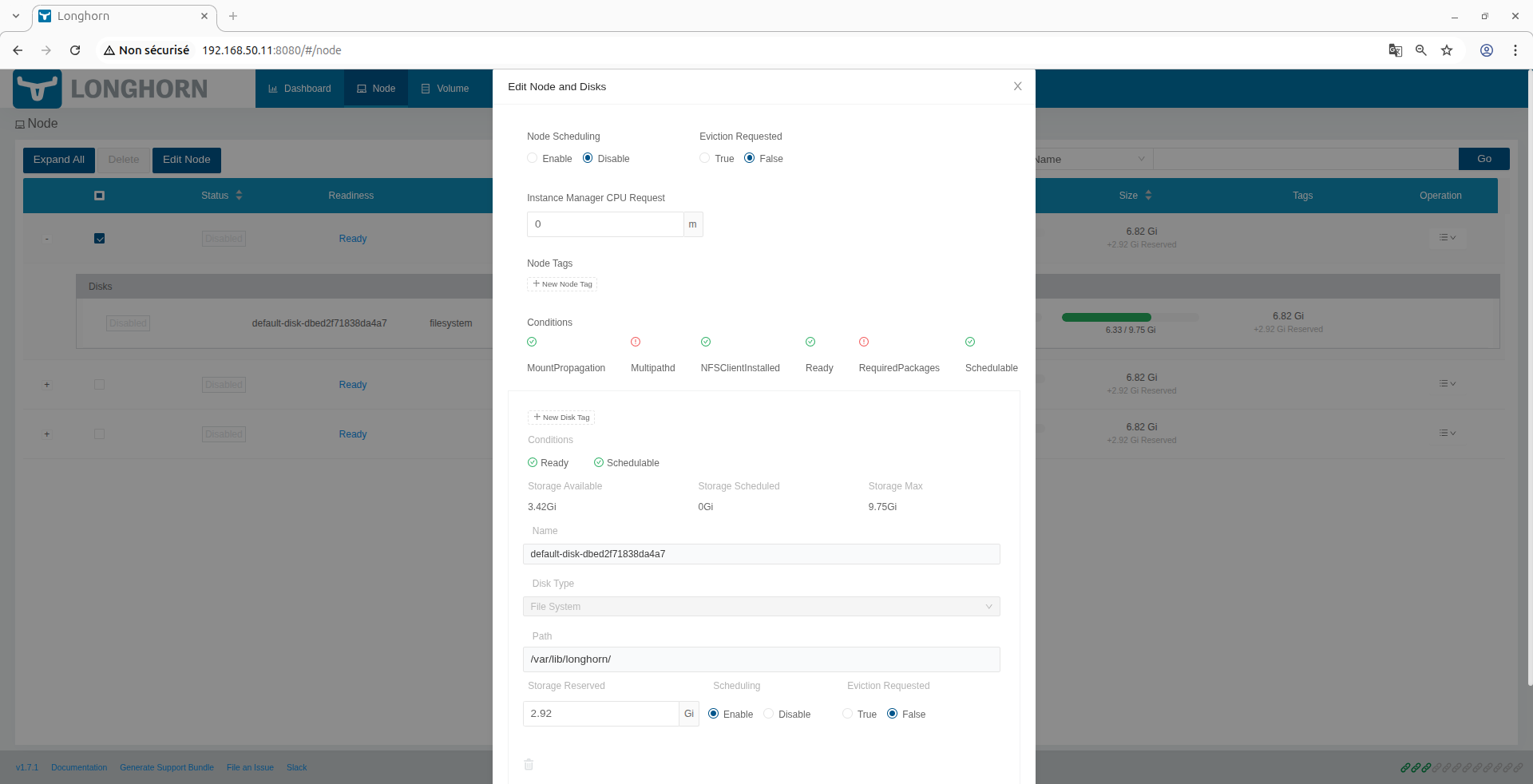Check the third node's checkbox
Image resolution: width=1533 pixels, height=784 pixels.
99,434
